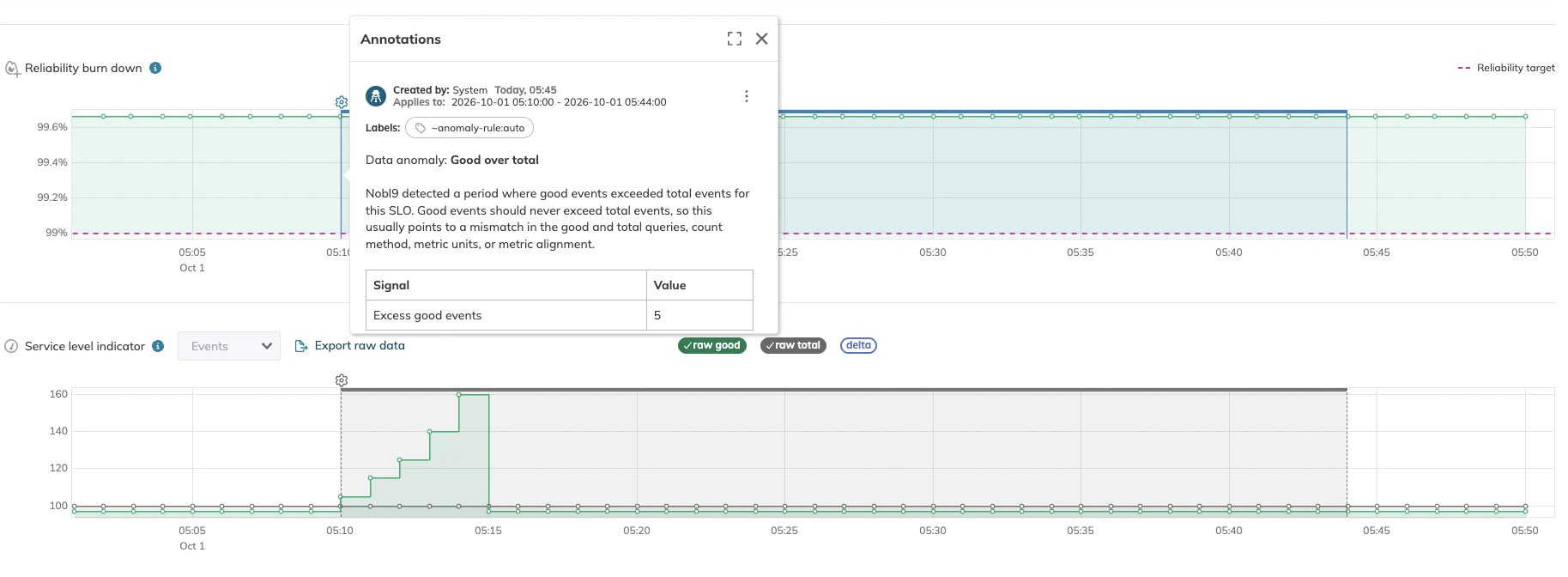Click the System author avatar icon
The width and height of the screenshot is (1568, 577).
pos(376,96)
